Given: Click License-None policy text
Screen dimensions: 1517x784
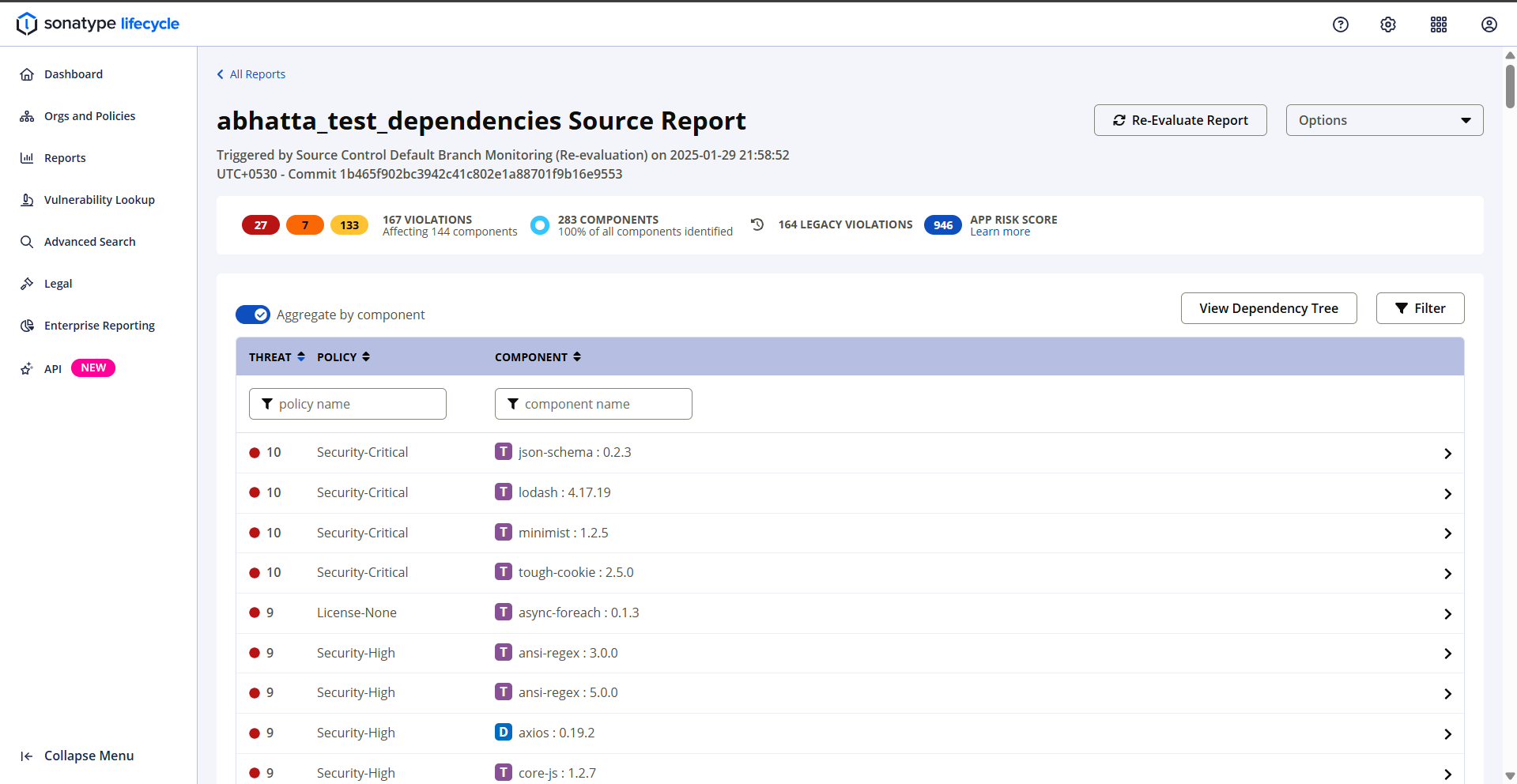Looking at the screenshot, I should (x=357, y=612).
